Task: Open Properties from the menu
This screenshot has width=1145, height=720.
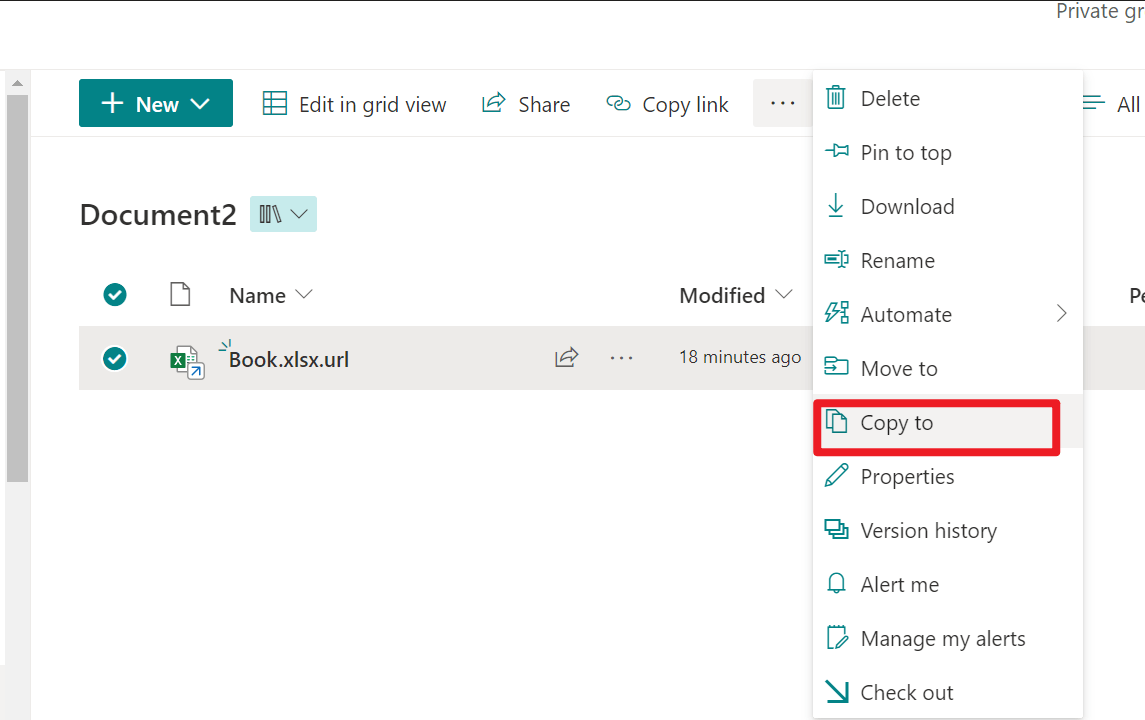Action: click(948, 477)
